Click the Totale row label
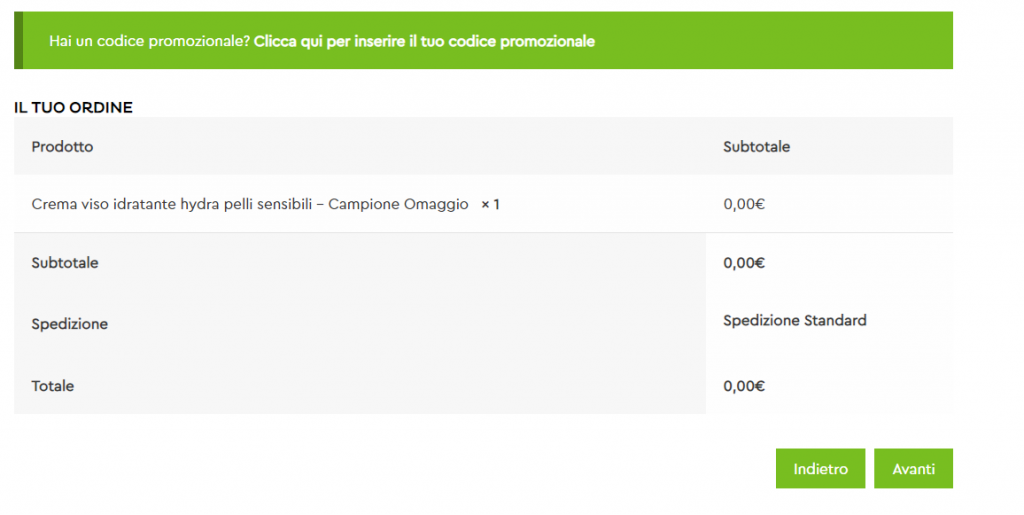The height and width of the screenshot is (515, 1024). coord(53,385)
